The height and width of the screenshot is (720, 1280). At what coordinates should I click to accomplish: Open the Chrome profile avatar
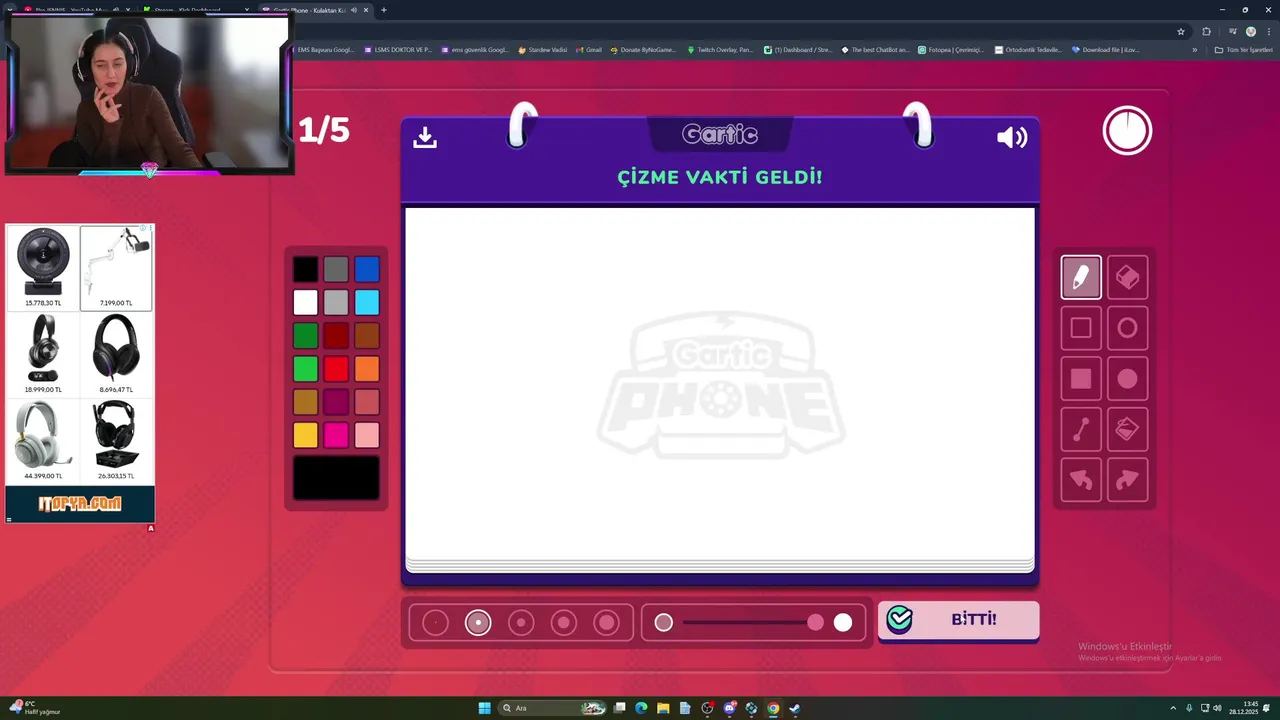pos(1250,31)
